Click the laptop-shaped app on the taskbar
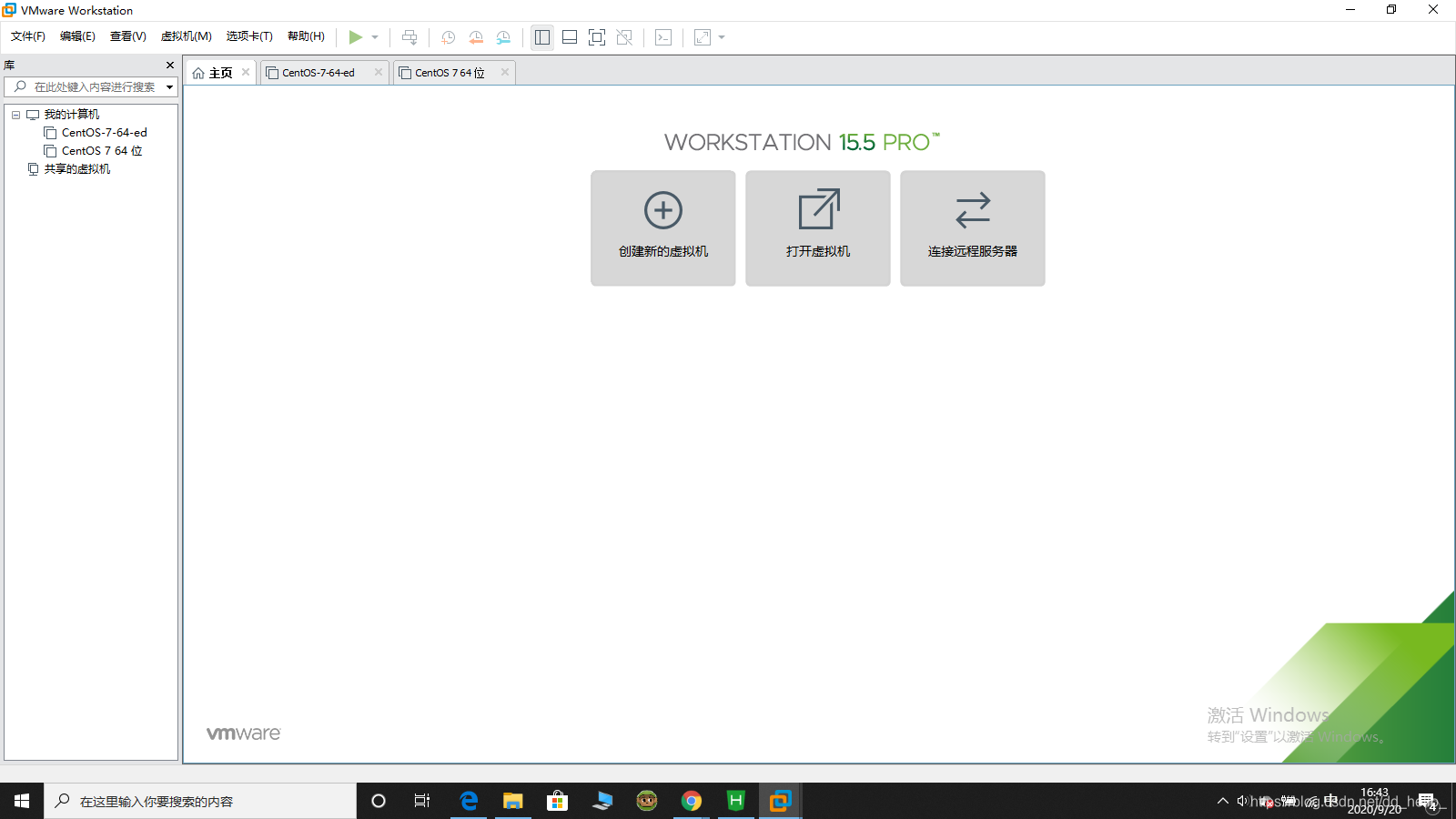 [x=602, y=801]
